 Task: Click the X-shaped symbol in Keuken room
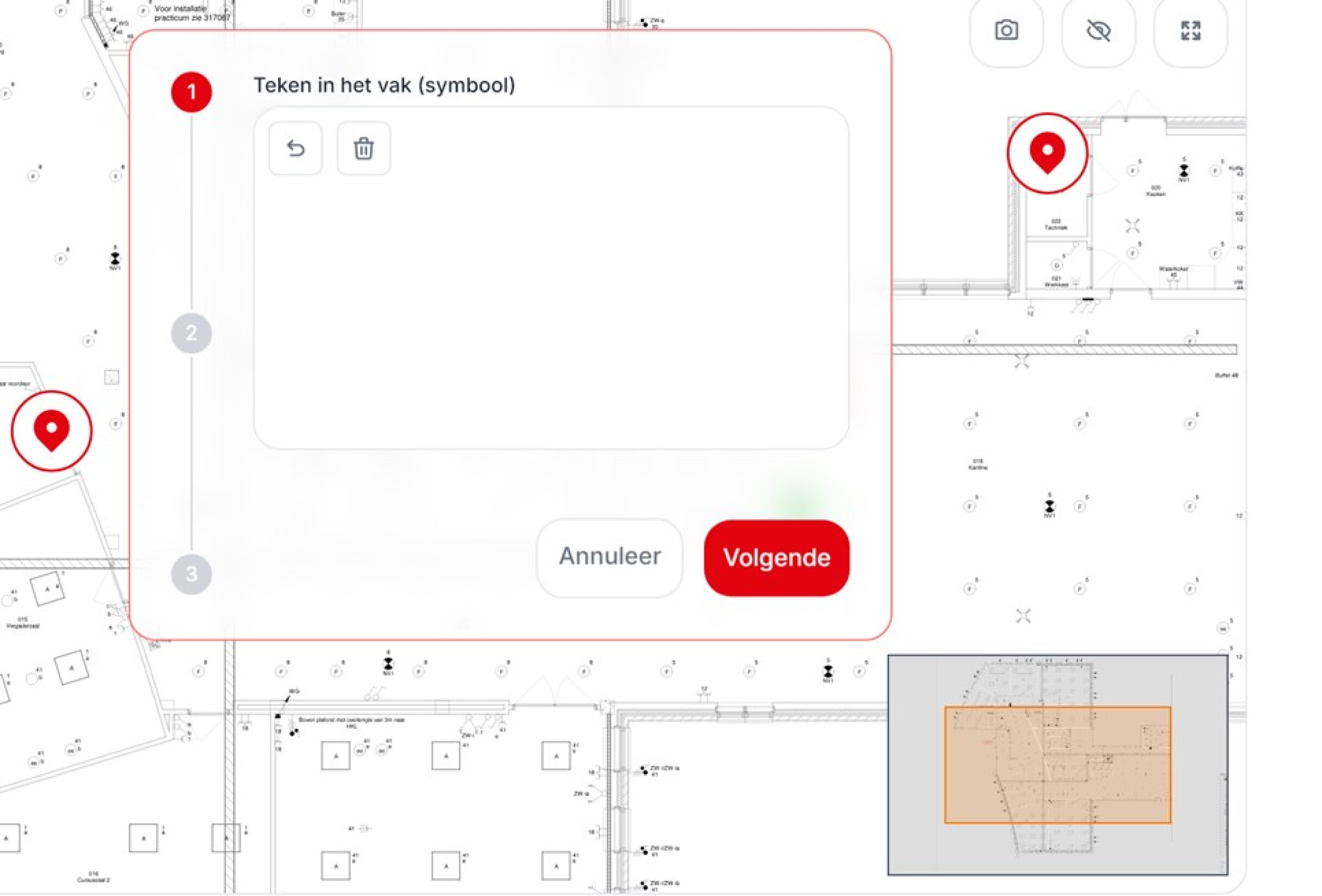pyautogui.click(x=1132, y=226)
